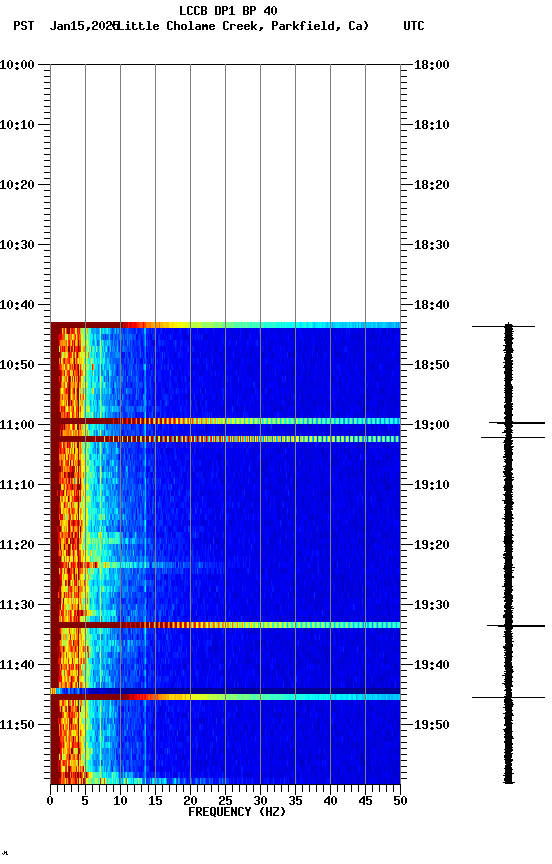Screen dimensions: 552x864
Task: Click the '15' frequency axis label
Action: 155,801
